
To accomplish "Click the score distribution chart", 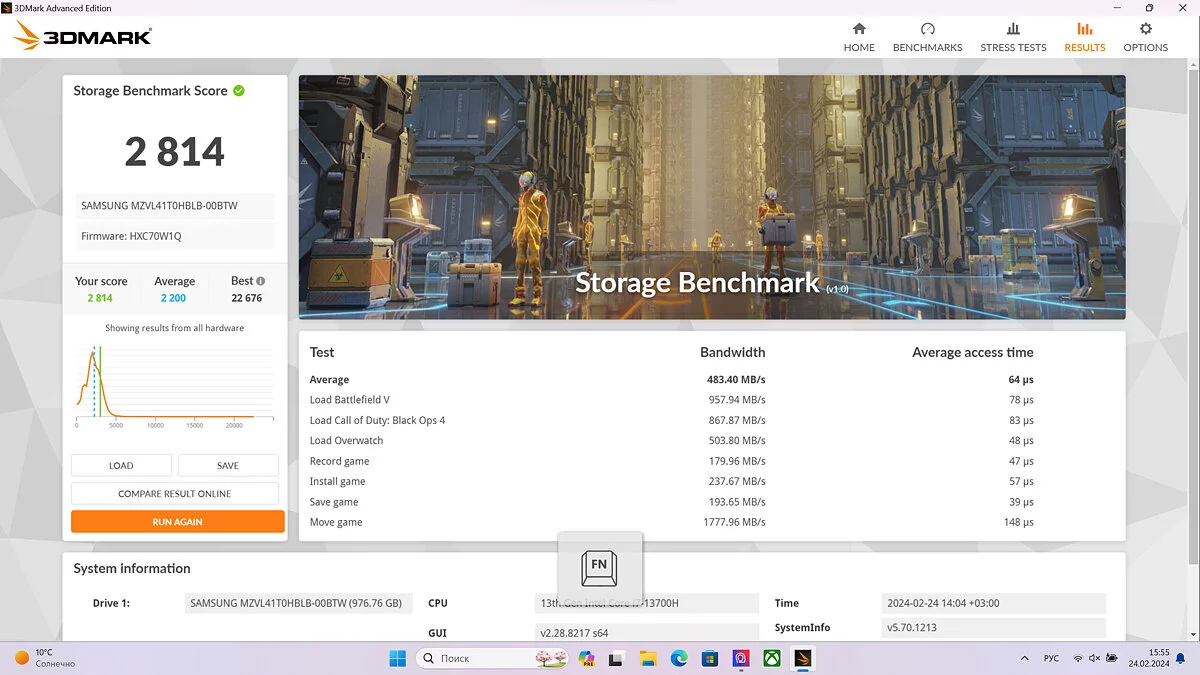I will (x=175, y=385).
